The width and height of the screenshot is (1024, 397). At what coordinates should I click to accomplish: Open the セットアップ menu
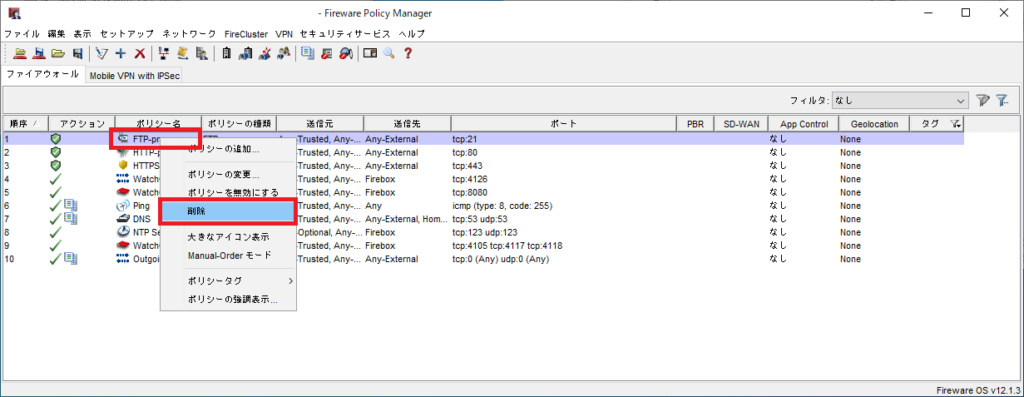pos(127,33)
